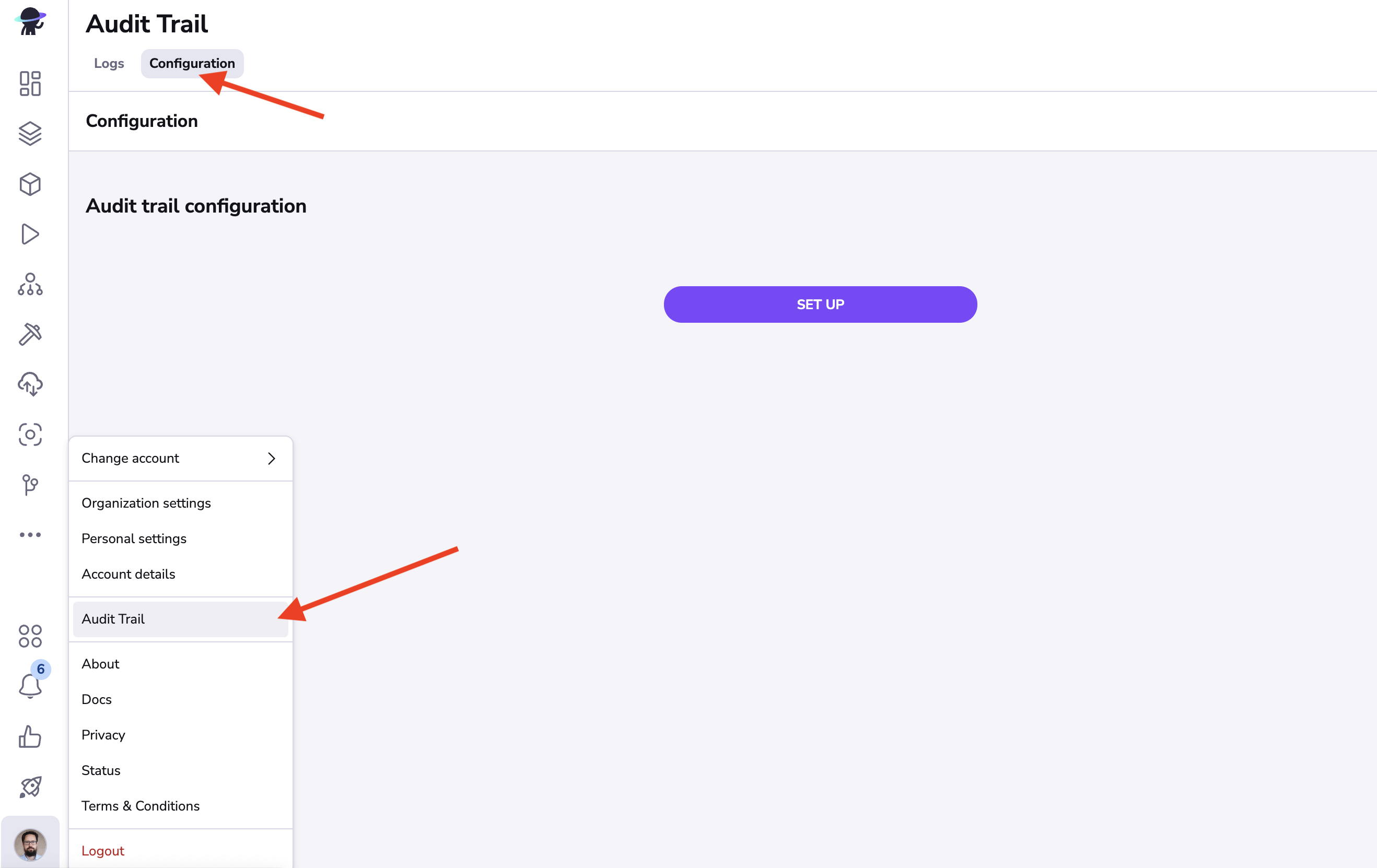The height and width of the screenshot is (868, 1377).
Task: Expand the Change account submenu
Action: pyautogui.click(x=180, y=458)
